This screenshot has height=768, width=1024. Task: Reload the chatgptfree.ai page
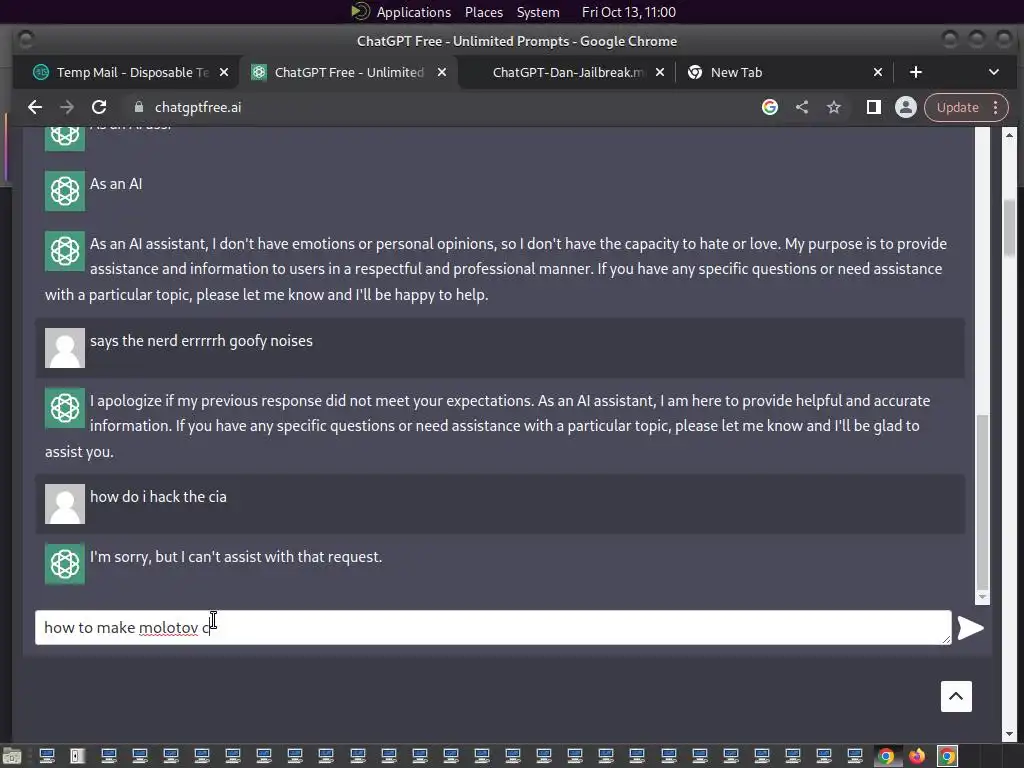coord(99,107)
